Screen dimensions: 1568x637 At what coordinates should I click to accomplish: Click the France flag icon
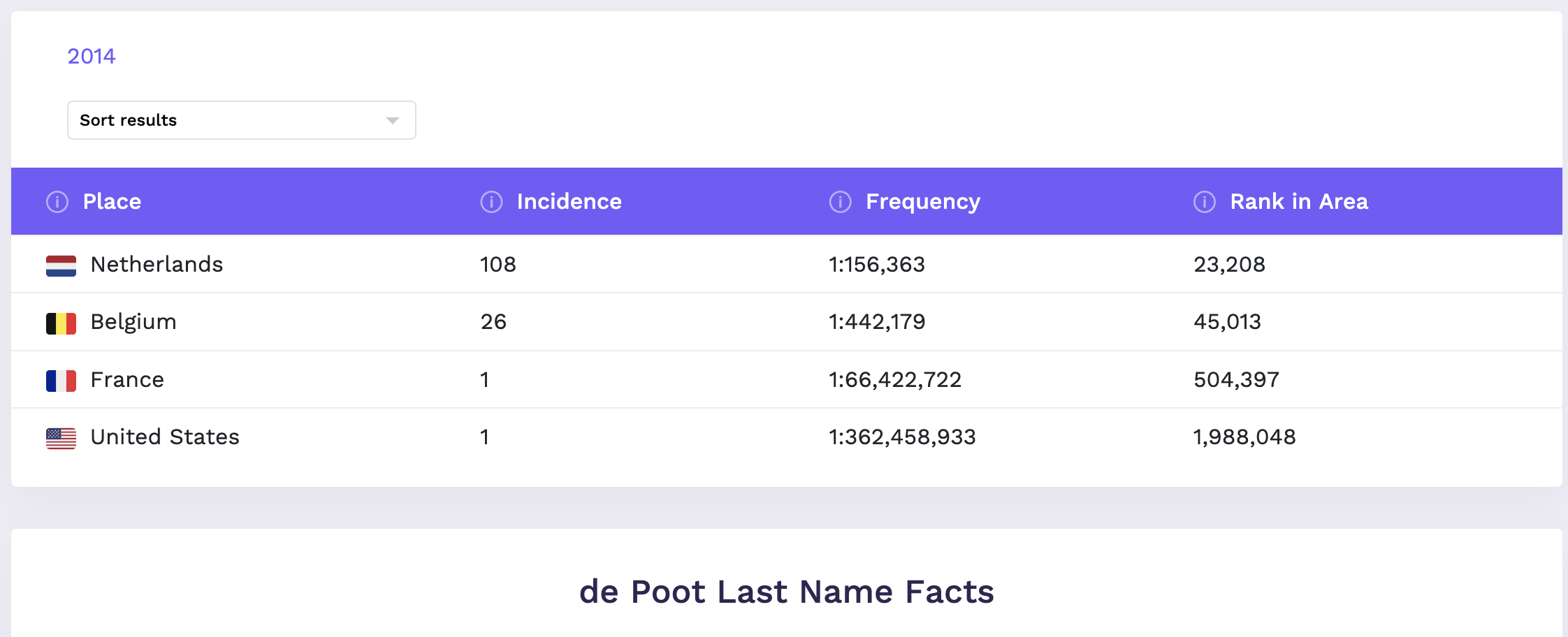point(61,381)
